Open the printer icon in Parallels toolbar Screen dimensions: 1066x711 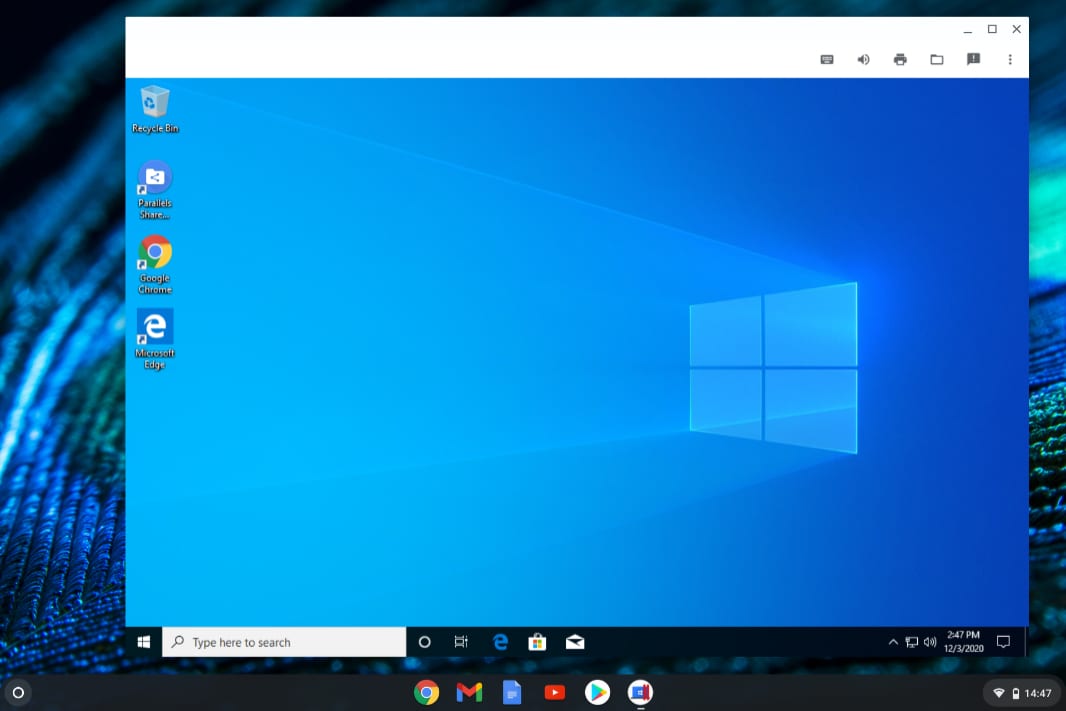click(x=900, y=60)
